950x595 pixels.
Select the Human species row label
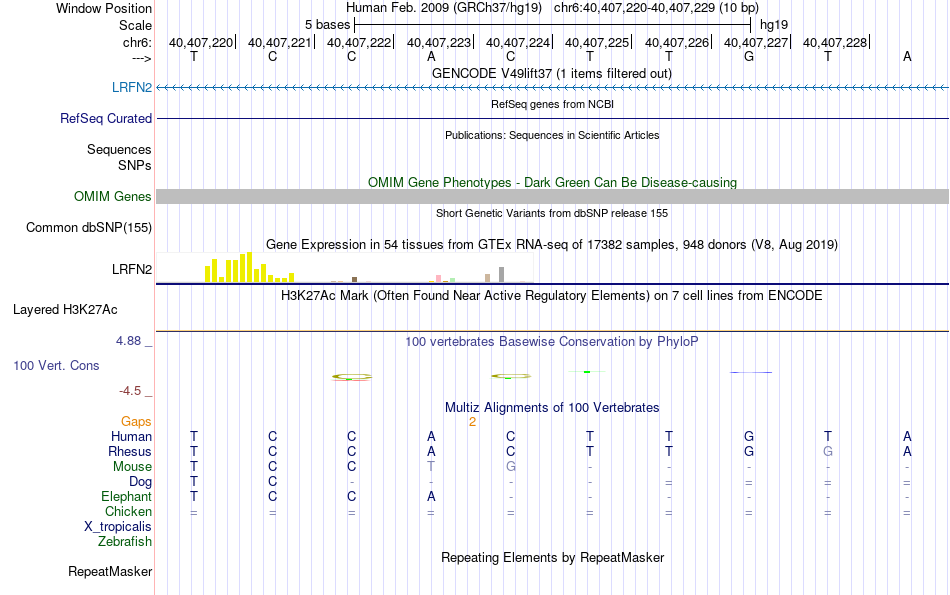point(131,436)
